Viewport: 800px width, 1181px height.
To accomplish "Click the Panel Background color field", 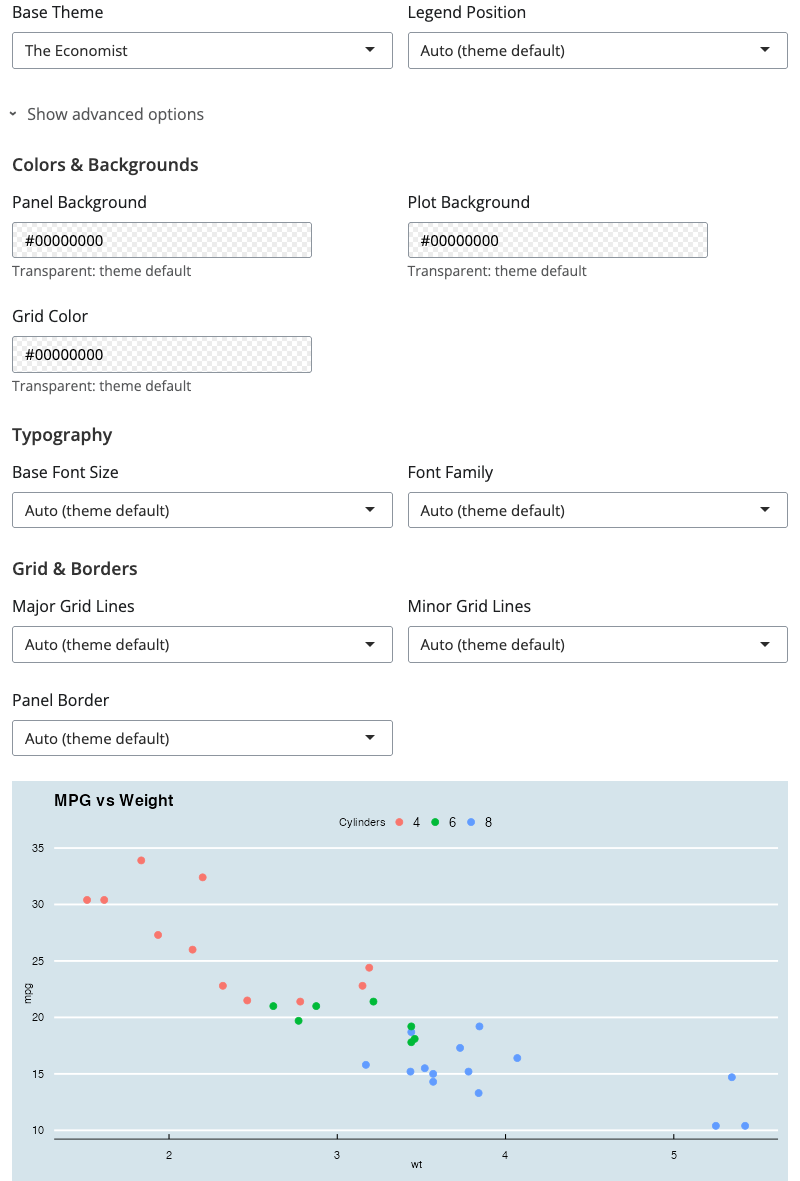I will 162,240.
